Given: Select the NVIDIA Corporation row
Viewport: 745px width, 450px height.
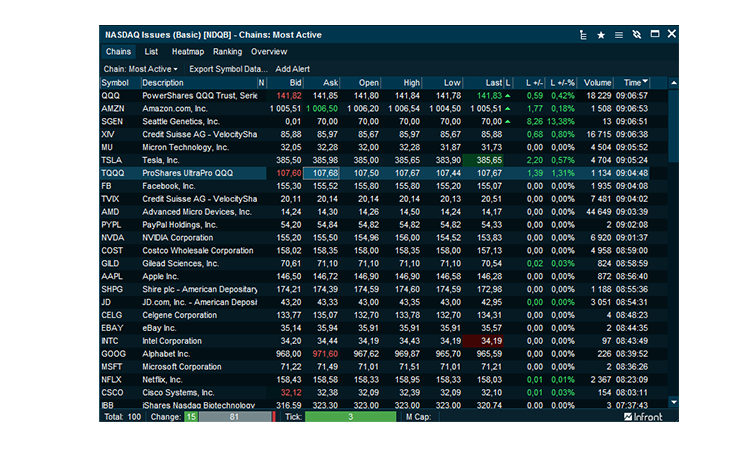Looking at the screenshot, I should pos(374,238).
